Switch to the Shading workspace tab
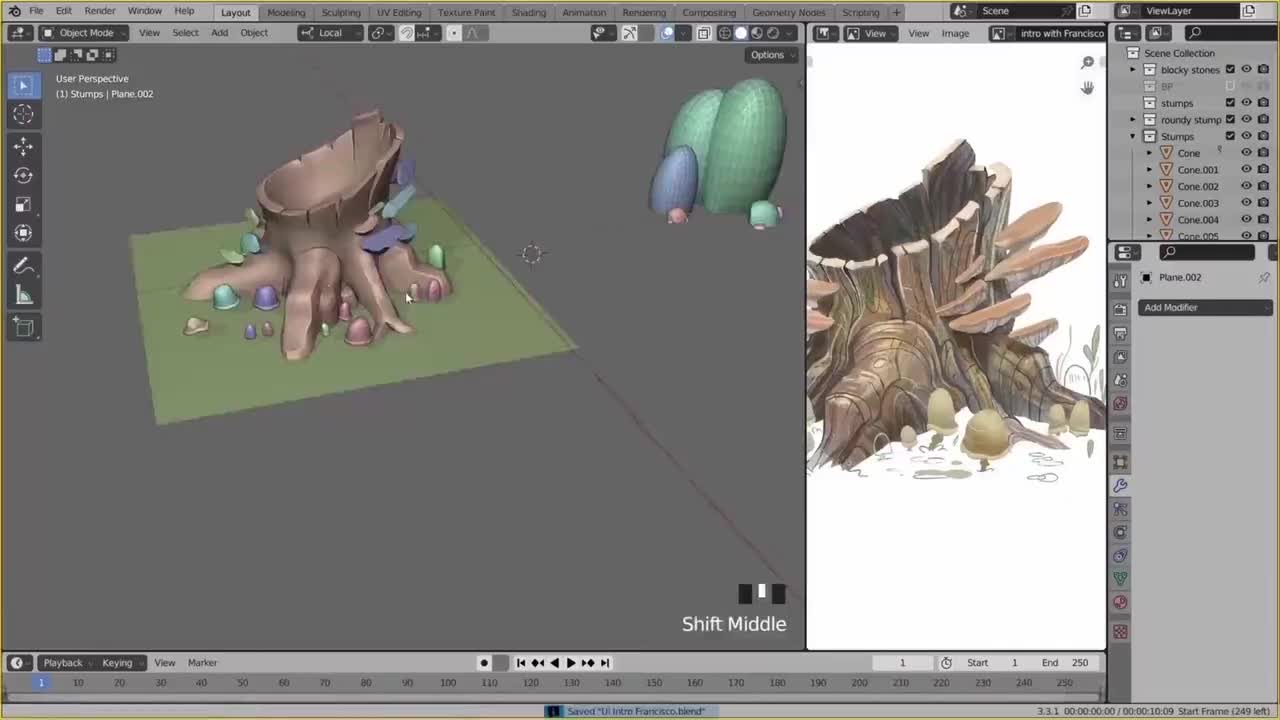The width and height of the screenshot is (1280, 720). tap(529, 12)
